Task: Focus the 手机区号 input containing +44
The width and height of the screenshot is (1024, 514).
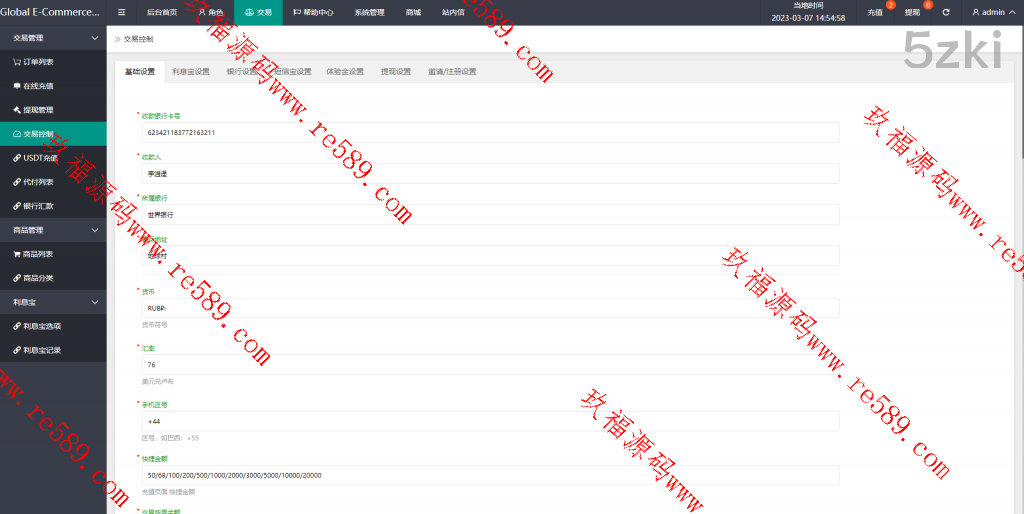Action: (490, 421)
